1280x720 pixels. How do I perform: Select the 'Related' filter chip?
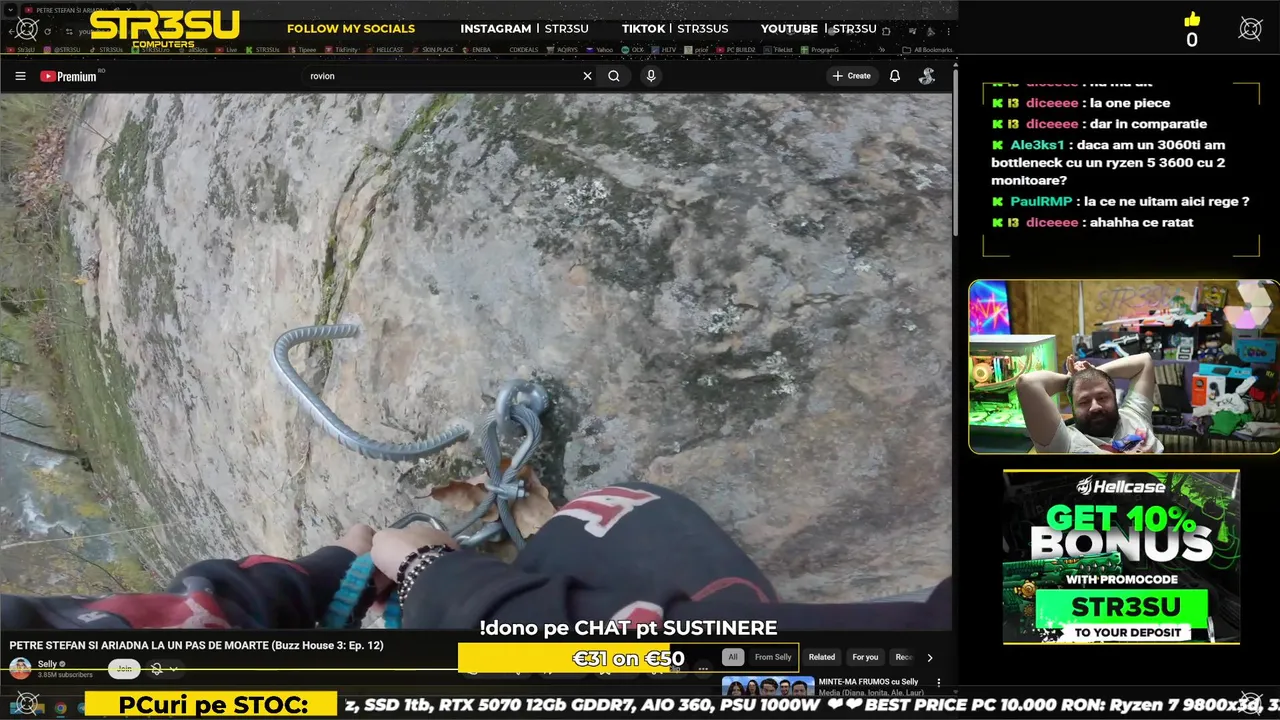(x=822, y=657)
